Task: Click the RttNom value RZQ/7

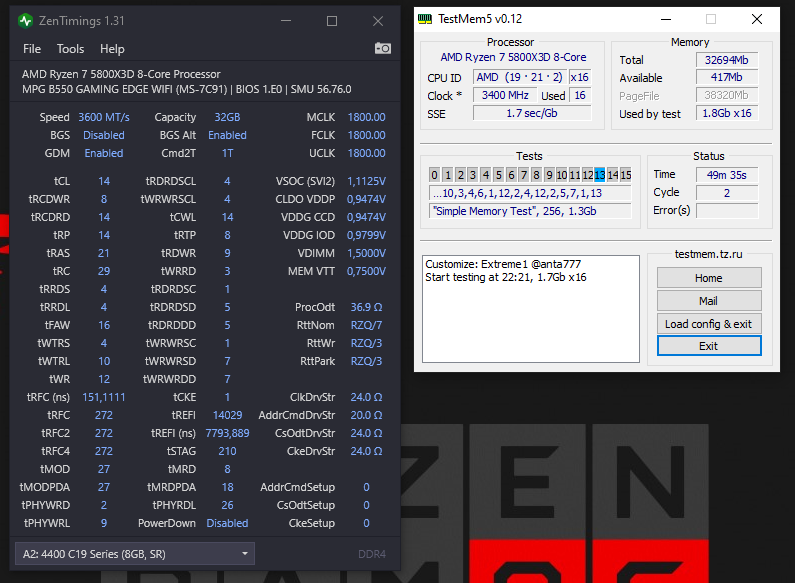Action: pos(366,325)
